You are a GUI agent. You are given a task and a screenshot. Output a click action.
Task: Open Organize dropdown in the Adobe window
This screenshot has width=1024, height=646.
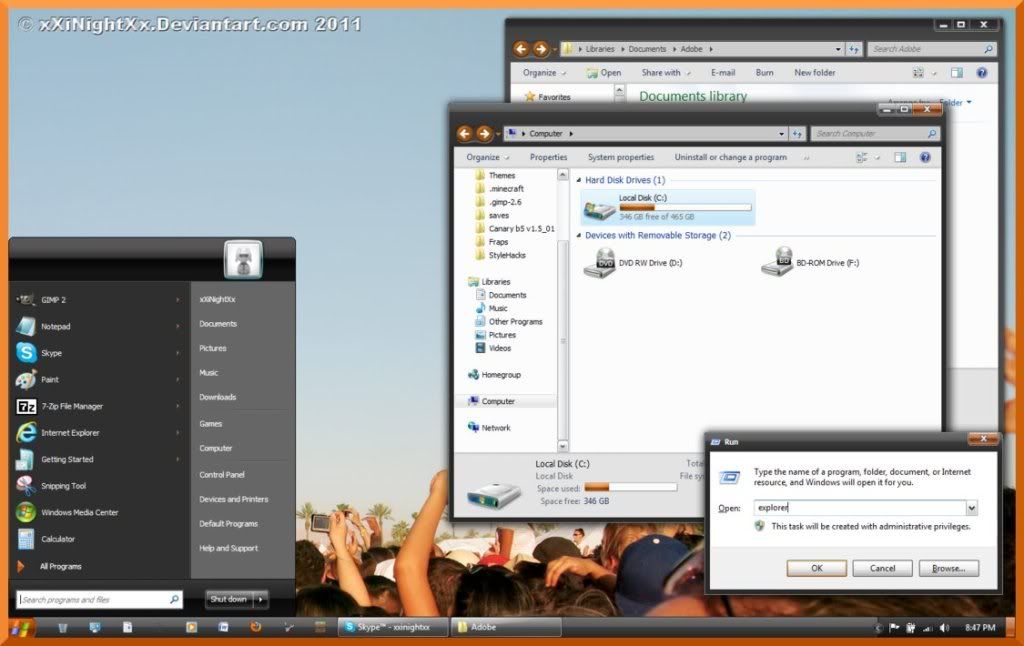544,73
